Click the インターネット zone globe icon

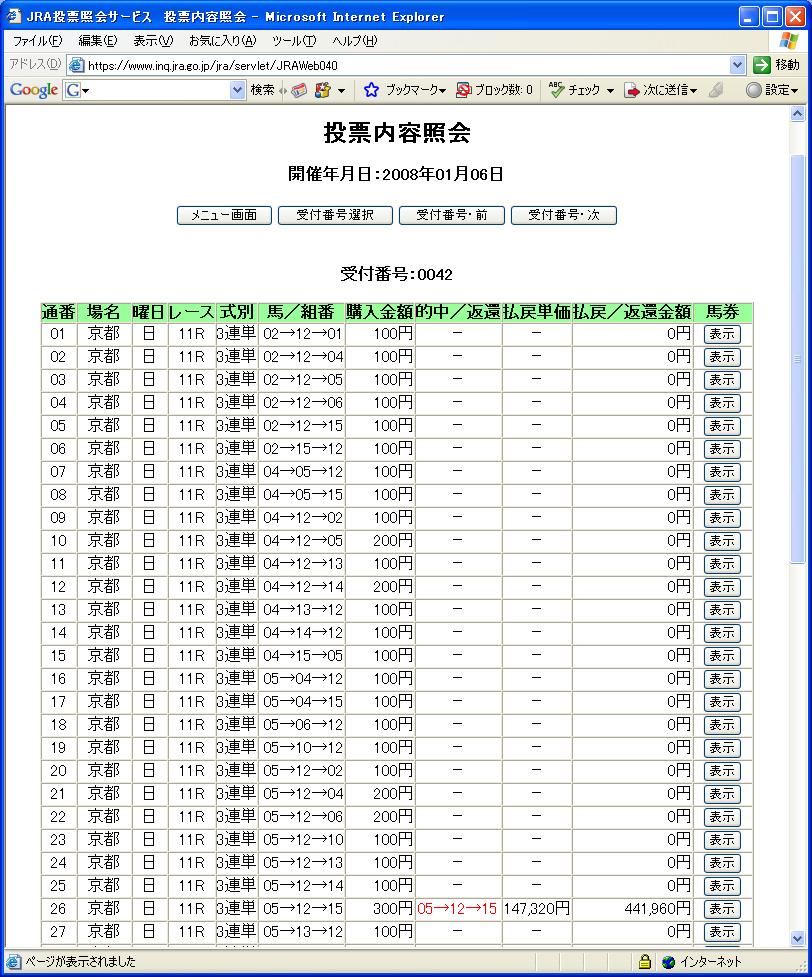pos(668,961)
